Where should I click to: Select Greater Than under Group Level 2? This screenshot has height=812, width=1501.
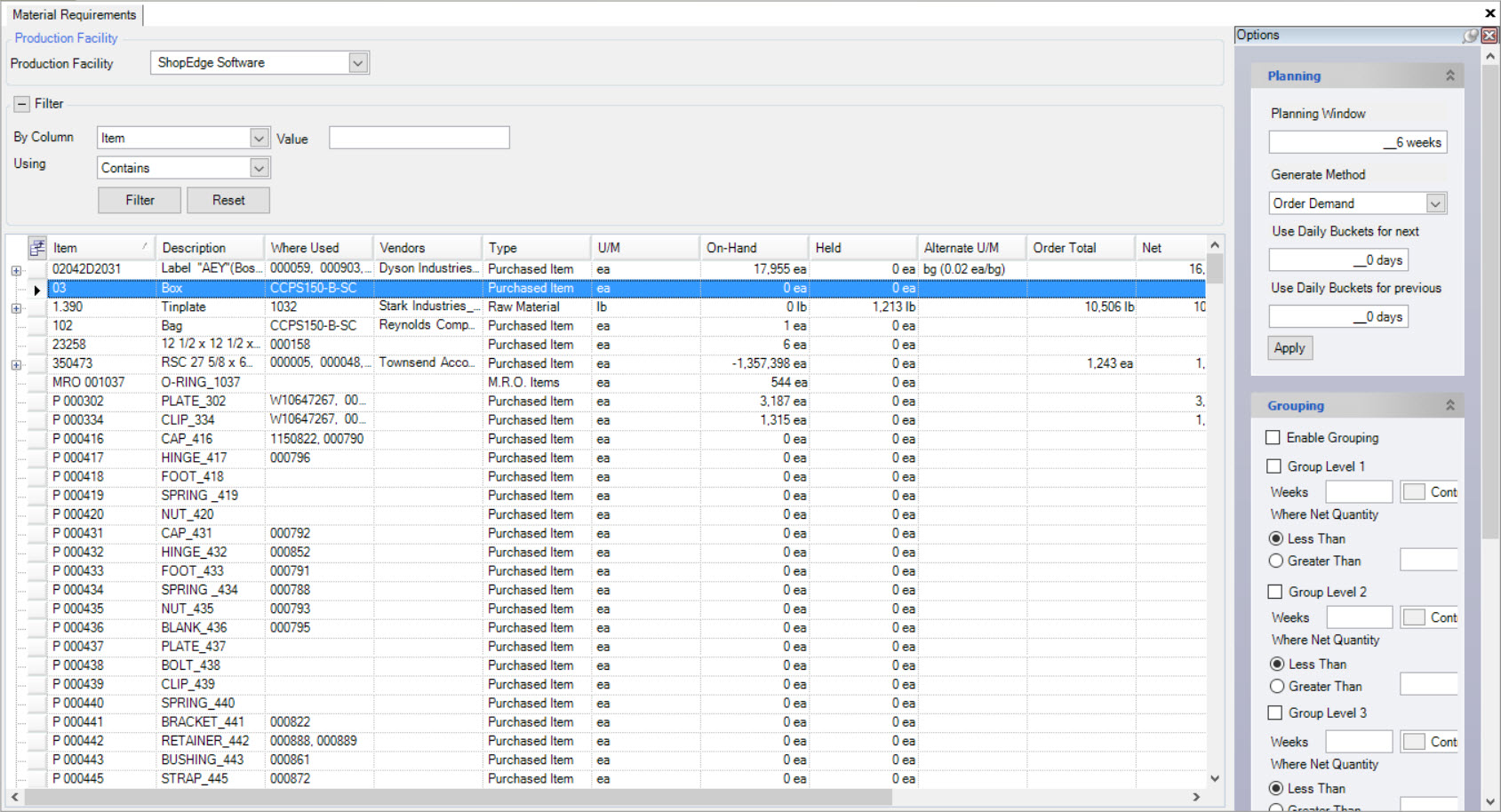1277,686
